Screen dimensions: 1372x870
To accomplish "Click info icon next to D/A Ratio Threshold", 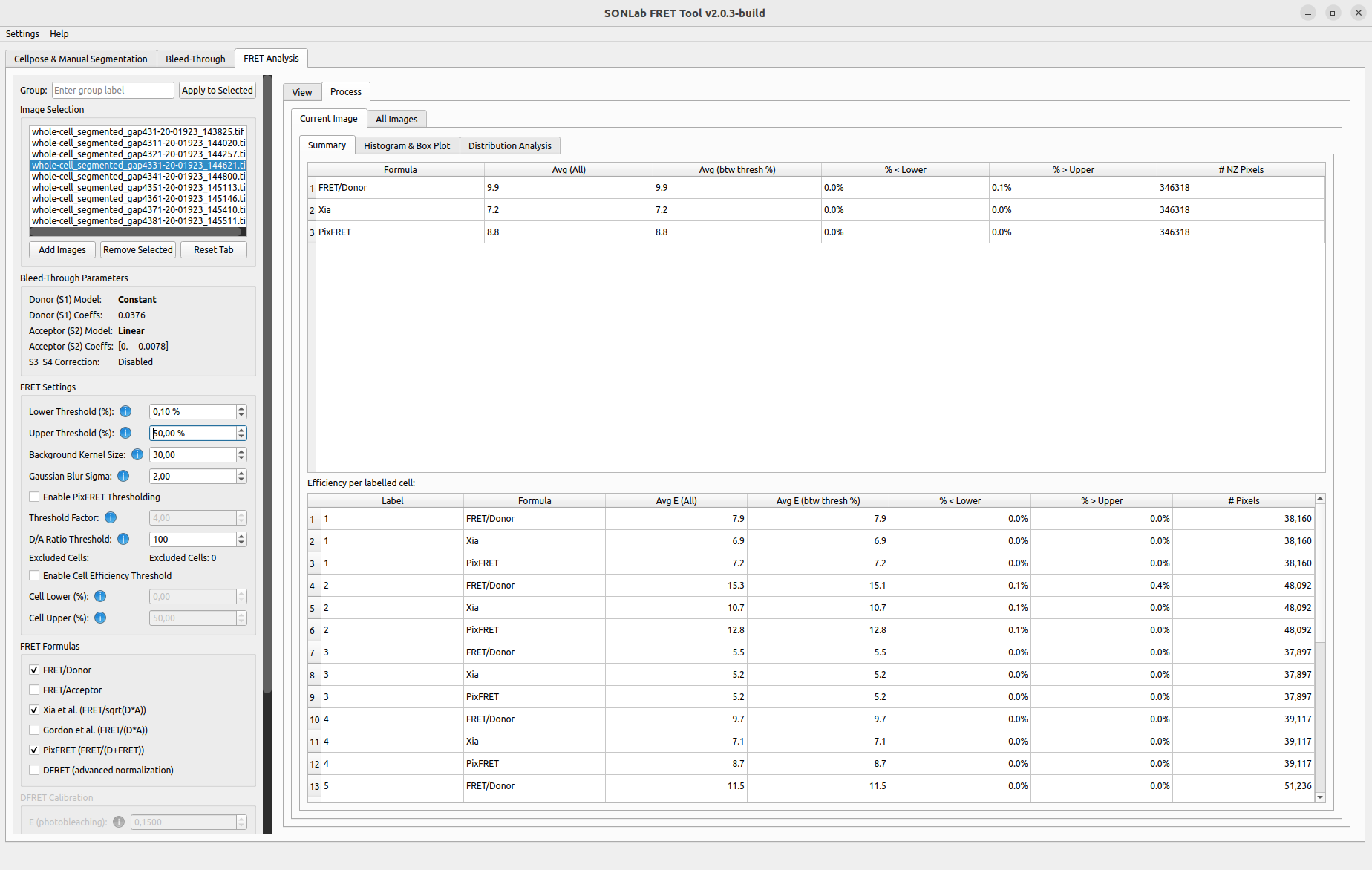I will (123, 539).
